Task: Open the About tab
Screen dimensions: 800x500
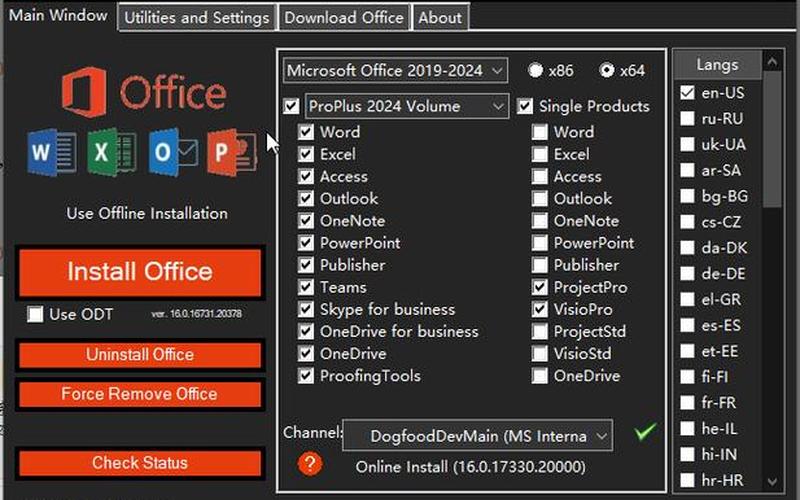Action: [440, 17]
